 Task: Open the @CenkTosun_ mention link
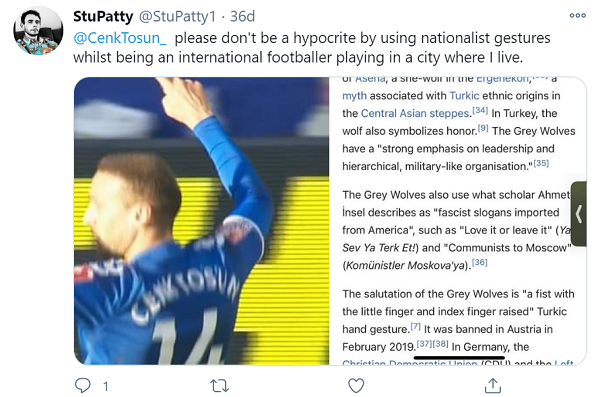pyautogui.click(x=120, y=38)
